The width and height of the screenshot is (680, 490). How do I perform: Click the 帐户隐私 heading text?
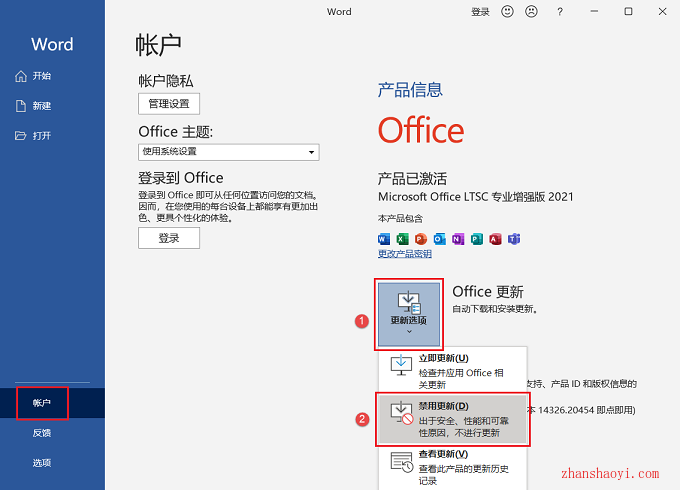[166, 81]
